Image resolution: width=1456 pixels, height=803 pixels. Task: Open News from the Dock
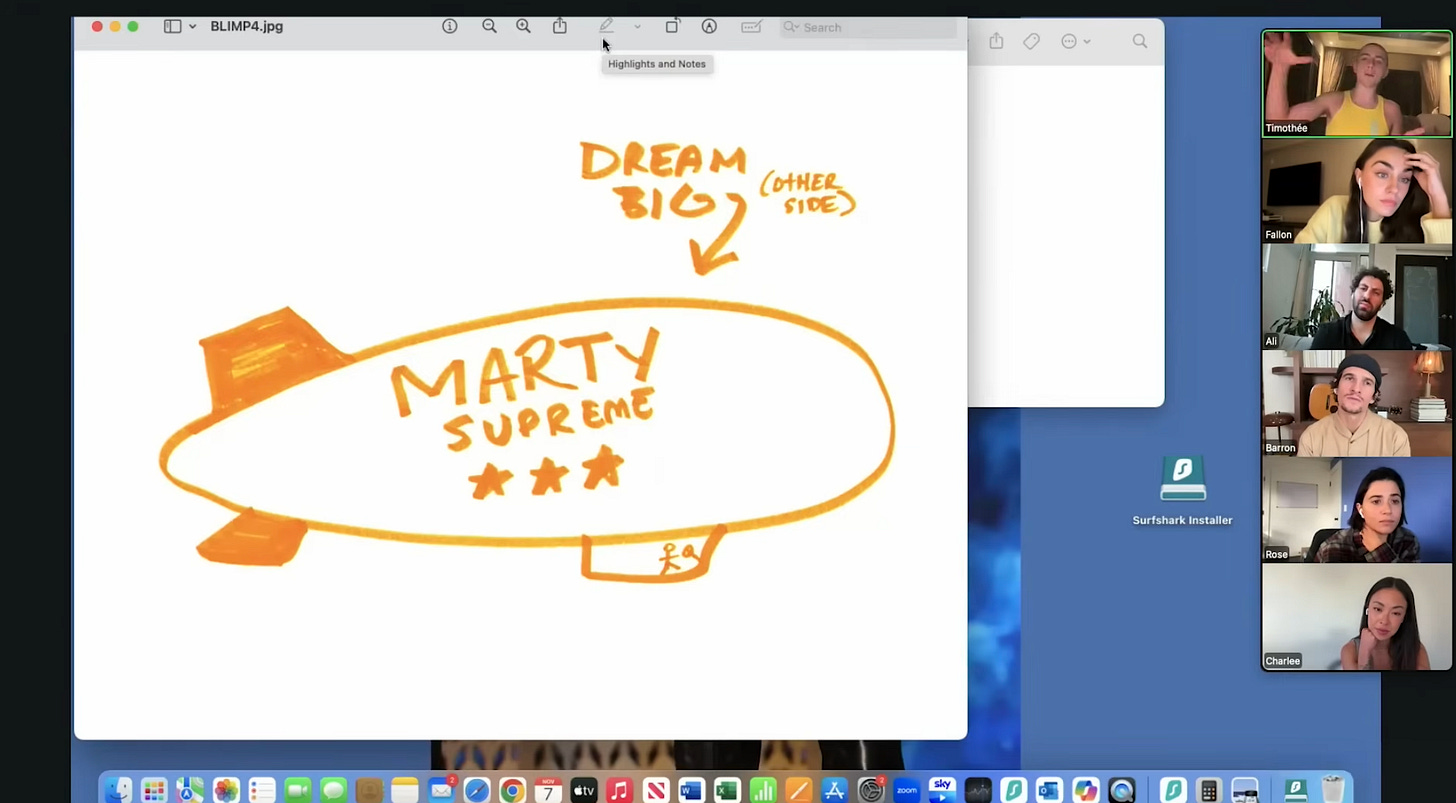coord(656,790)
